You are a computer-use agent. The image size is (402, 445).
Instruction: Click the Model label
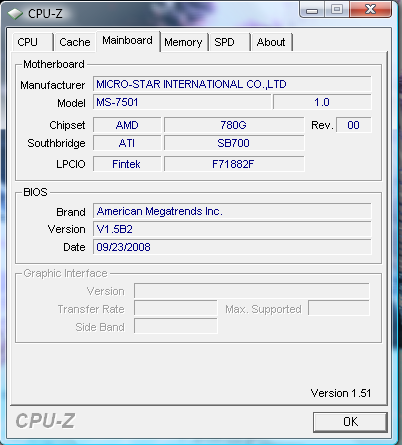coord(71,103)
